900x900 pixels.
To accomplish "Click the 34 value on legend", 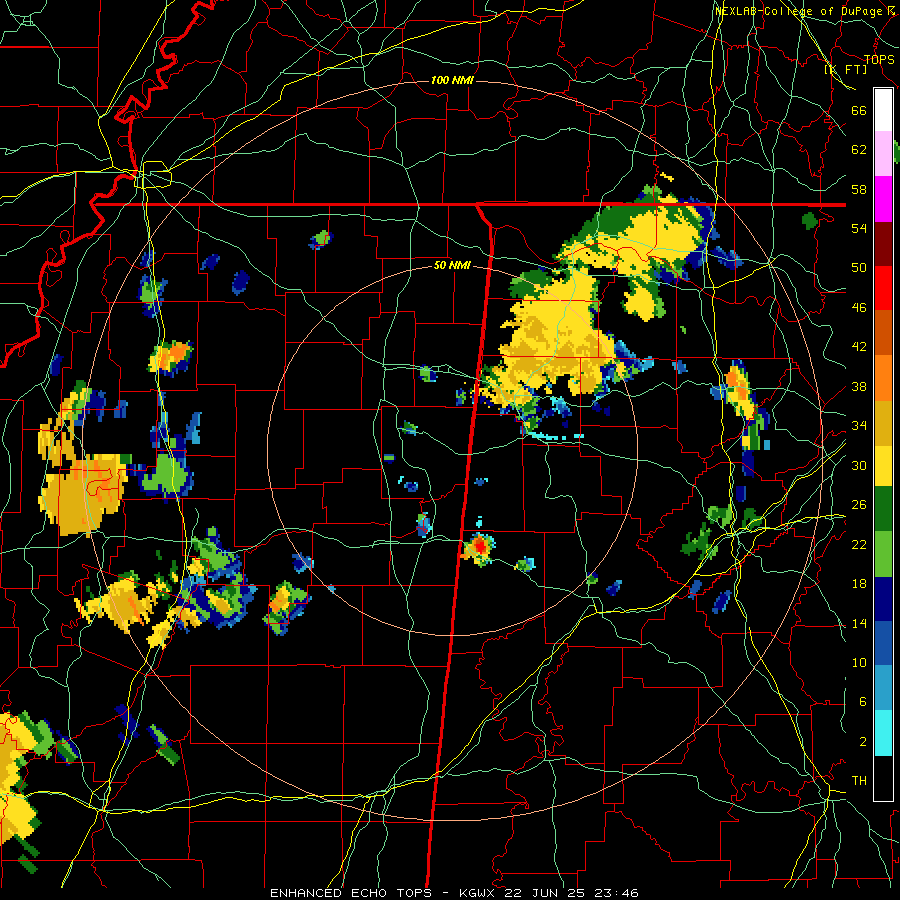I will coord(859,426).
